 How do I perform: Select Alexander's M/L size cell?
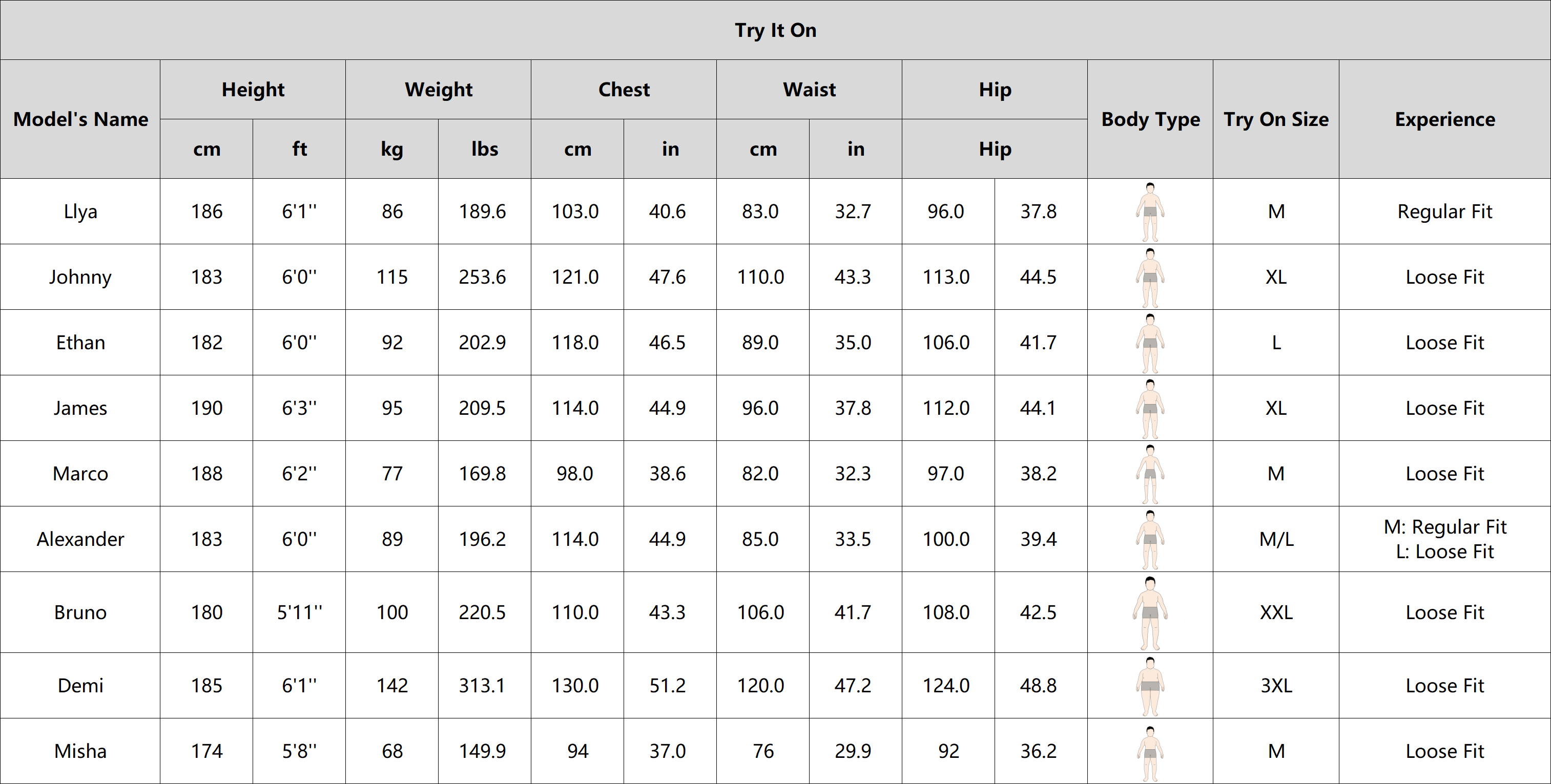click(x=1276, y=540)
